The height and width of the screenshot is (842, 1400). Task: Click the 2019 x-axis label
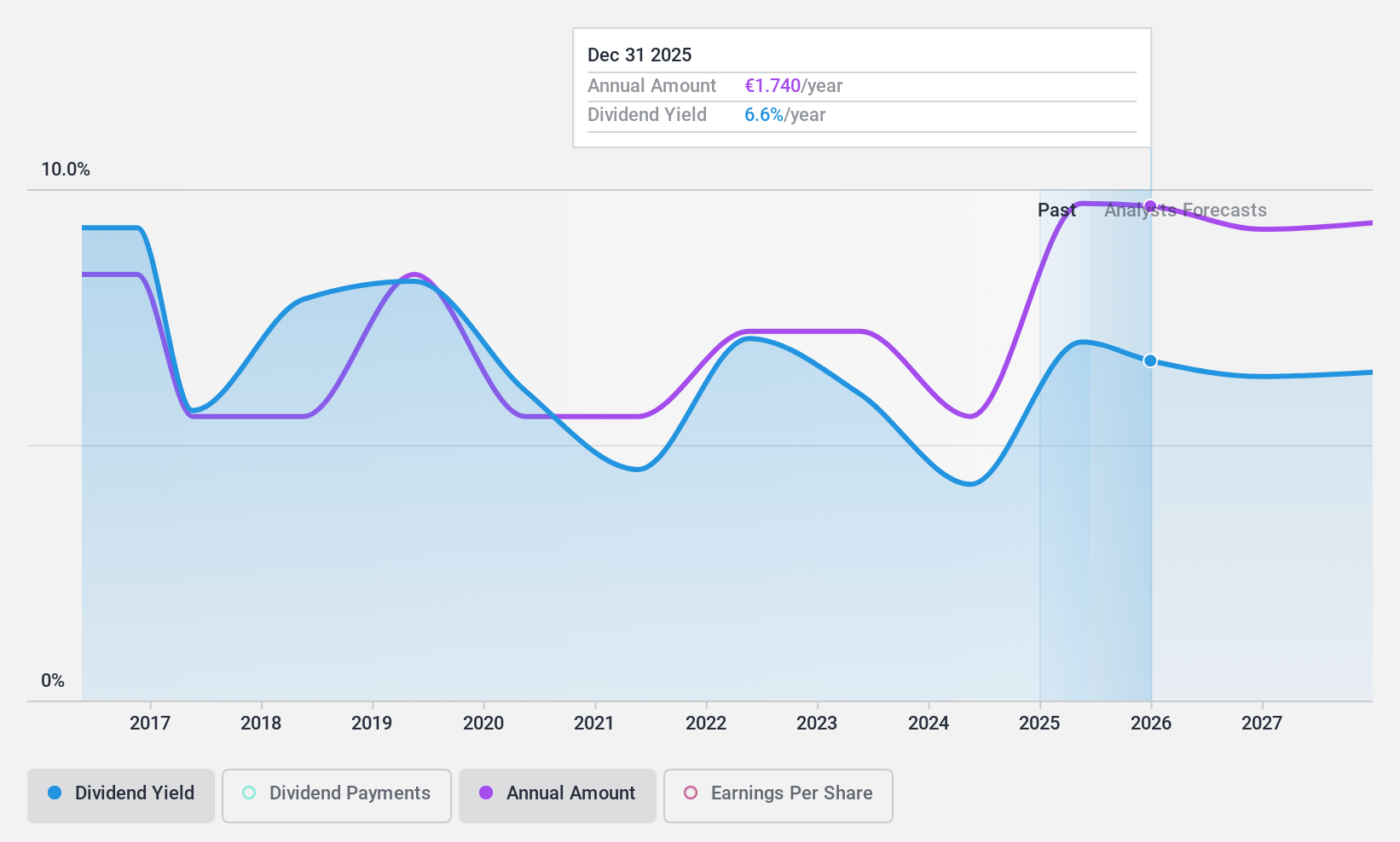372,724
